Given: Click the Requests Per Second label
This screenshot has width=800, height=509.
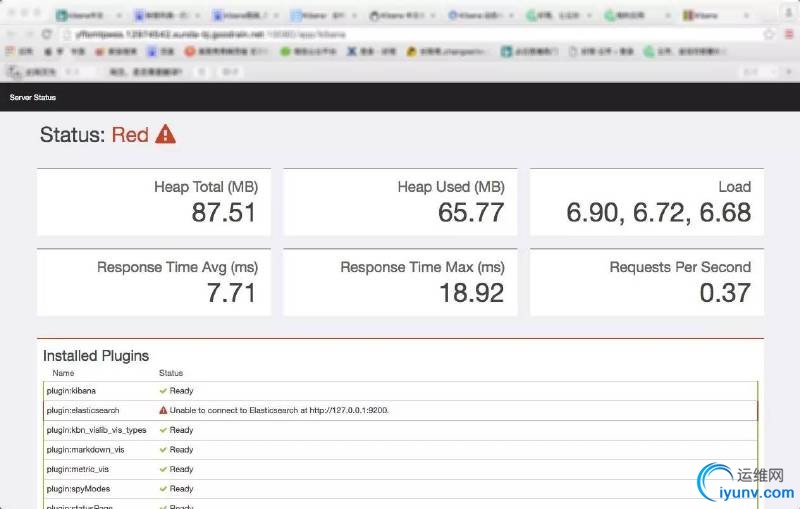Looking at the screenshot, I should [x=680, y=267].
